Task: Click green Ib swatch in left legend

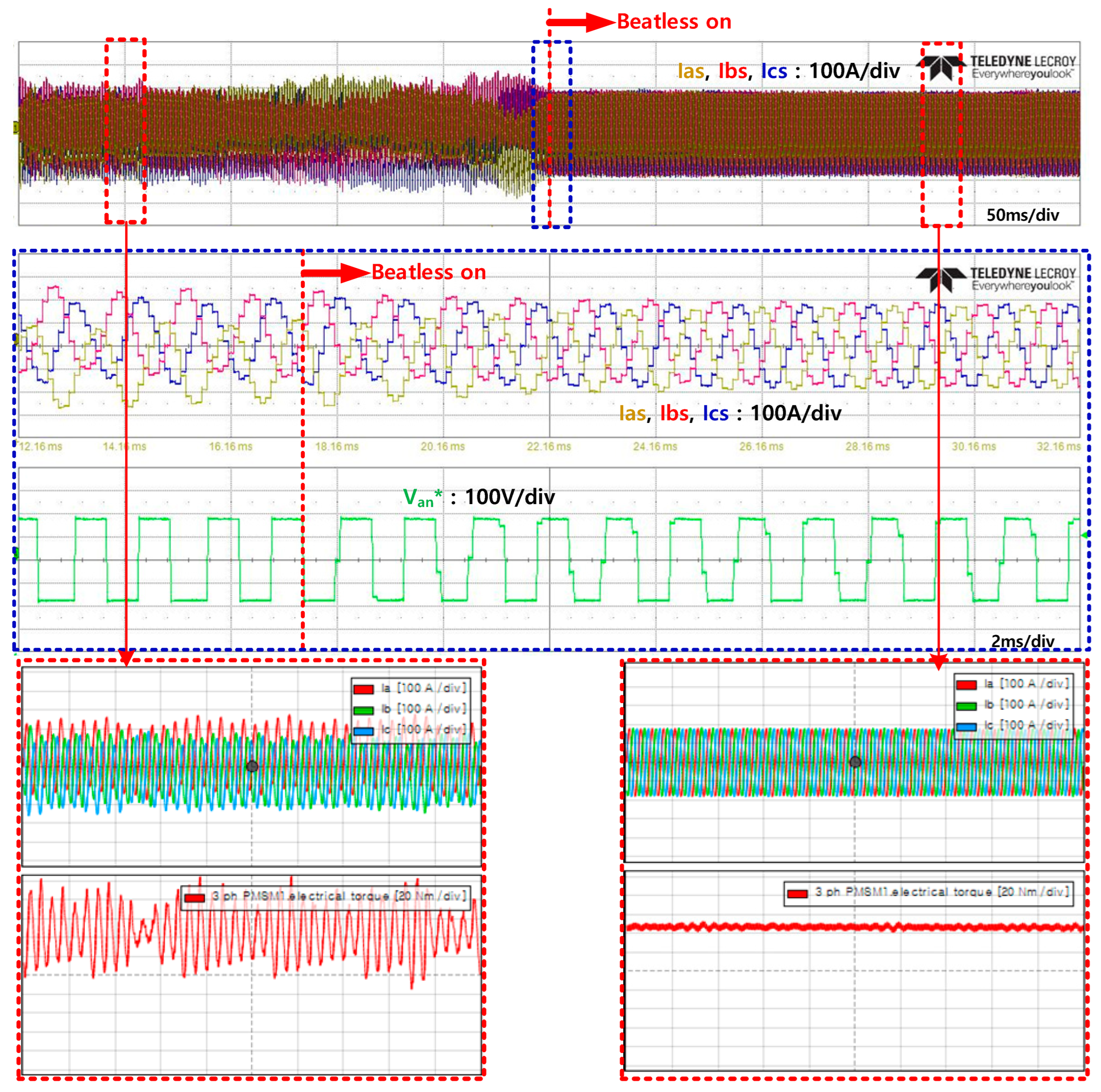Action: tap(364, 710)
